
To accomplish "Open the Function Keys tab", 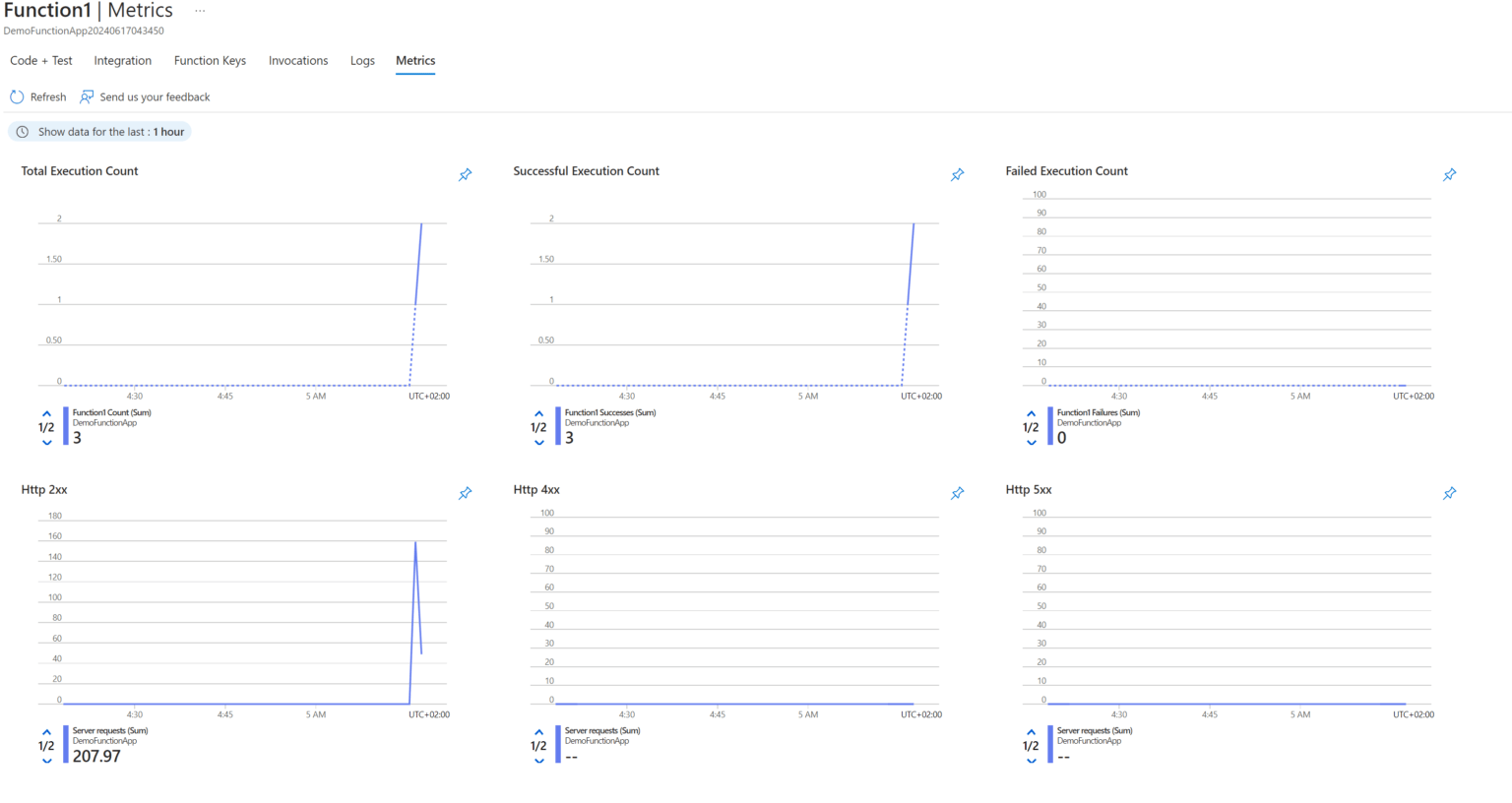I will [209, 60].
